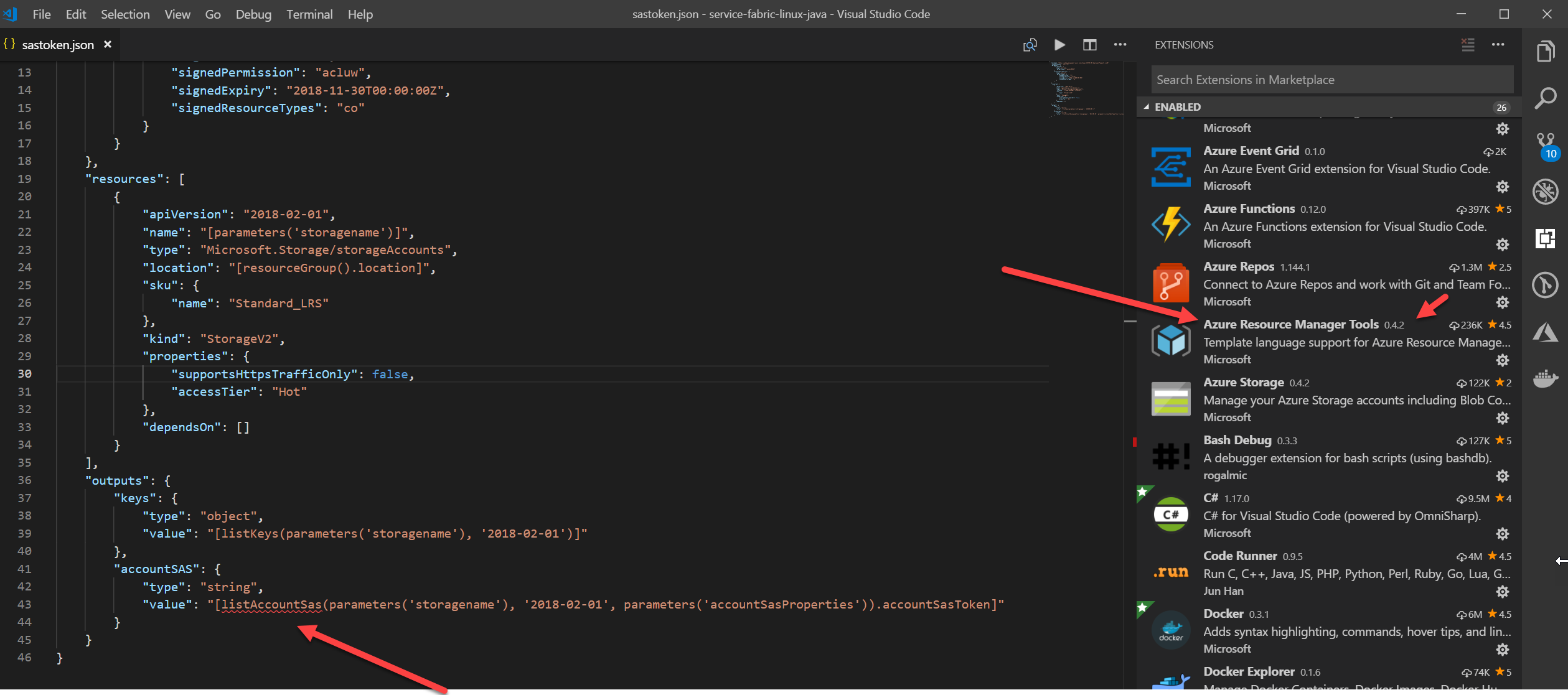Open settings gear for Code Runner extension
This screenshot has width=1568, height=695.
tap(1503, 592)
